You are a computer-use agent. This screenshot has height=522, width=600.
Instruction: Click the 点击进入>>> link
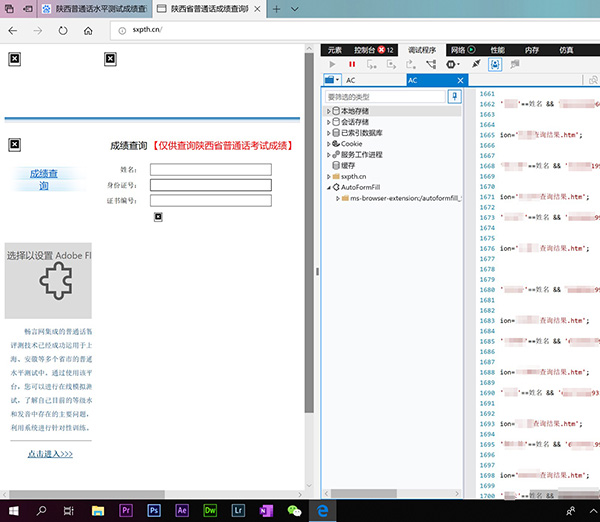50,454
